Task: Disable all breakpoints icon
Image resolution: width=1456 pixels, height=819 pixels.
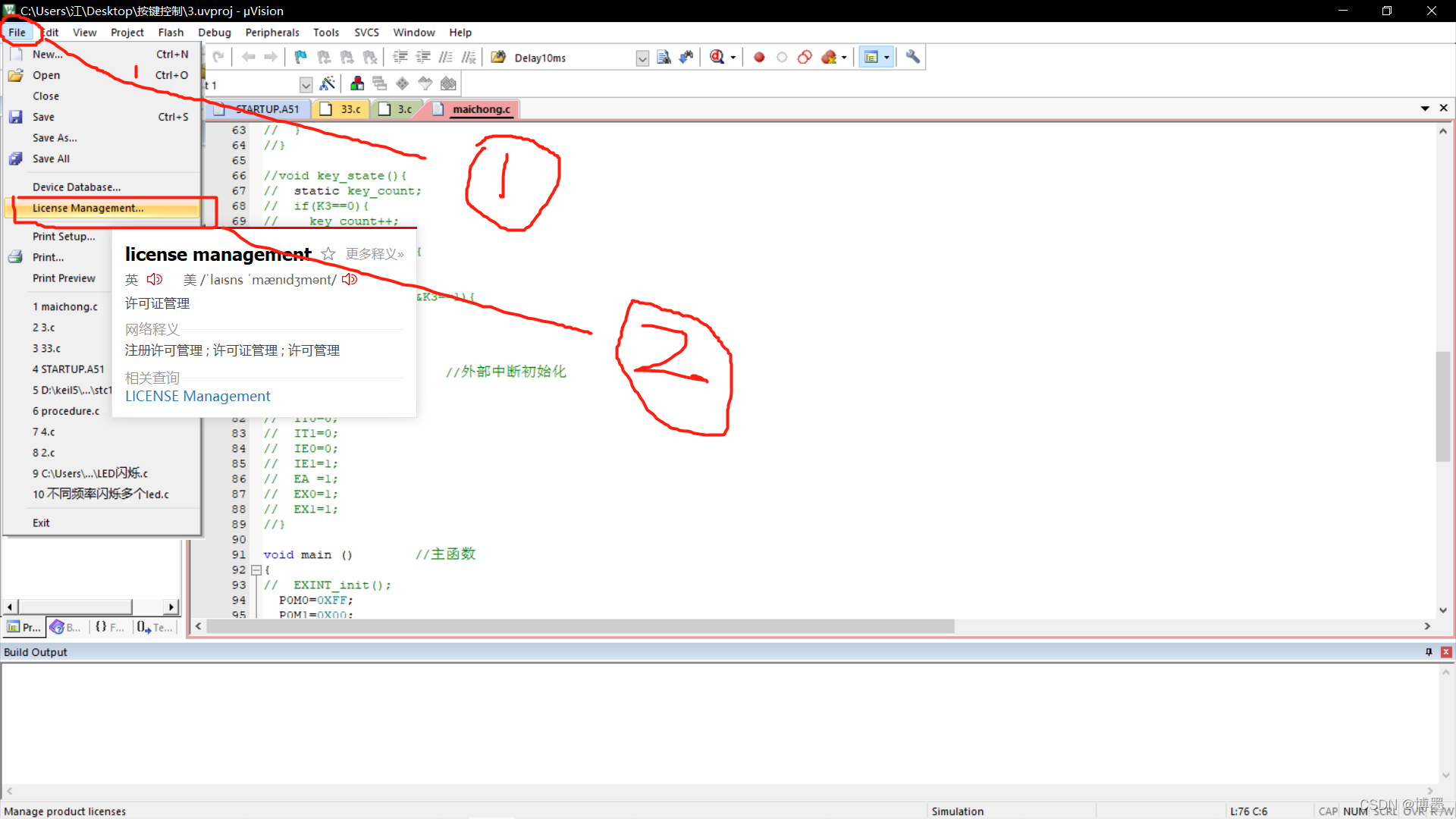Action: click(x=805, y=57)
